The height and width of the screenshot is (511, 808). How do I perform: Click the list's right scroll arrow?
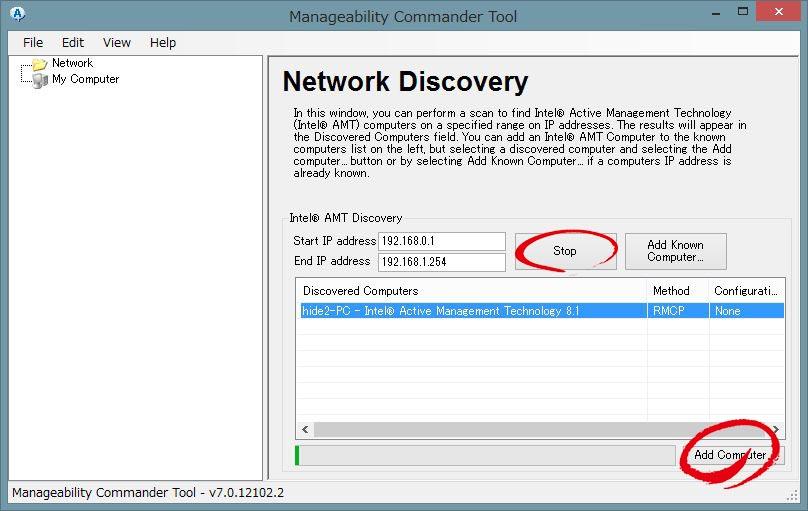pos(776,429)
